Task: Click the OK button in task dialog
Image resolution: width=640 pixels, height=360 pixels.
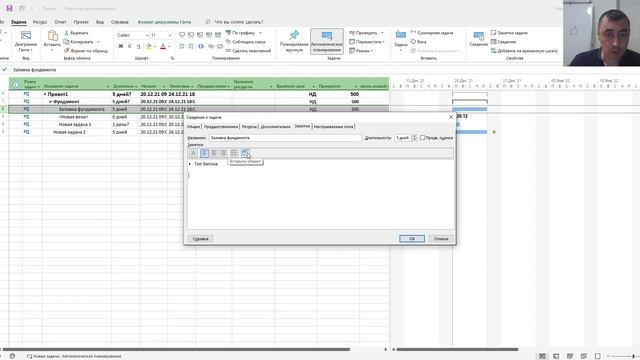Action: coord(412,239)
